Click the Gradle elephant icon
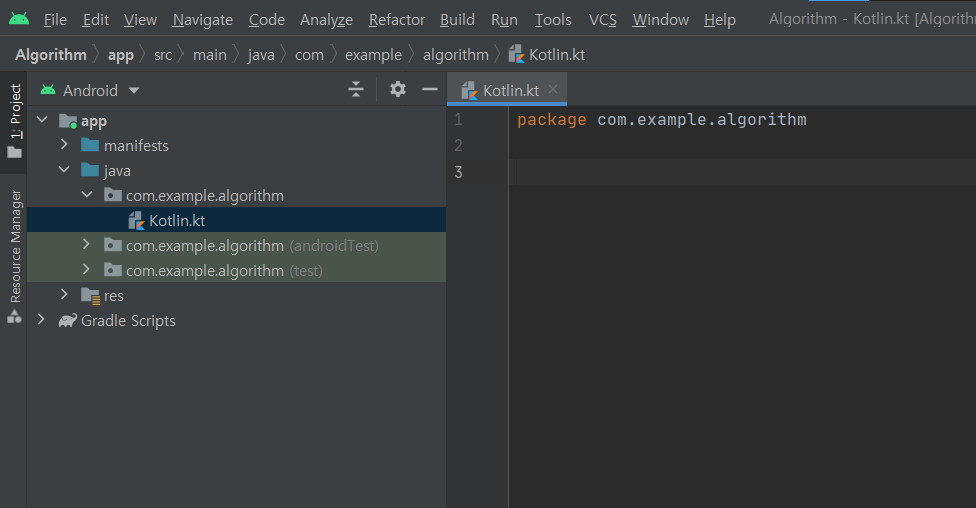 pos(67,320)
